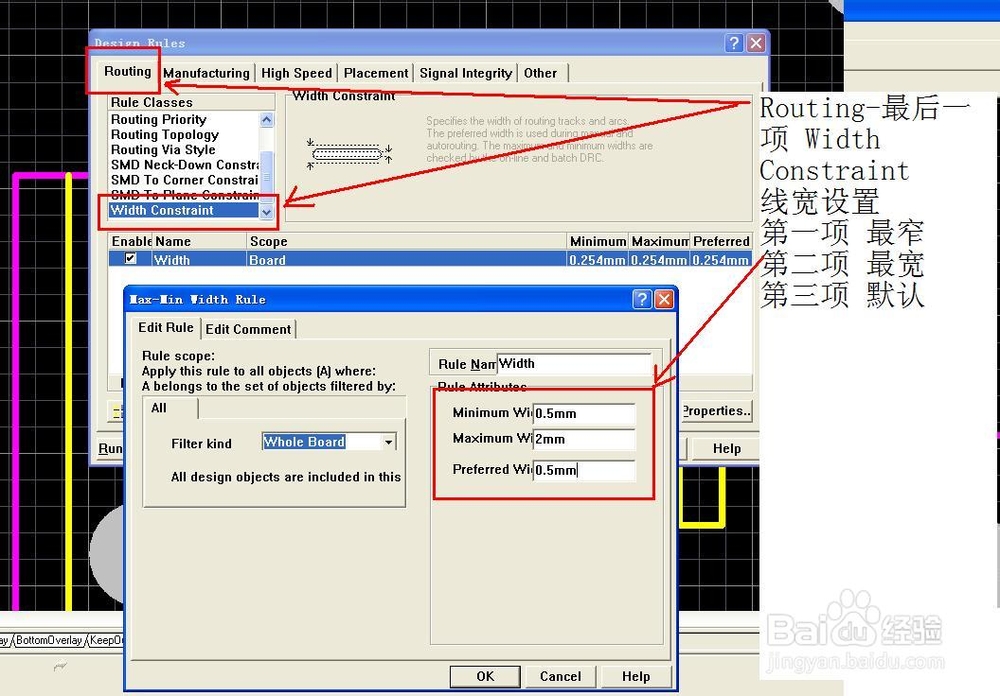The image size is (1000, 696).
Task: Click the Preferred Width field
Action: tap(584, 470)
